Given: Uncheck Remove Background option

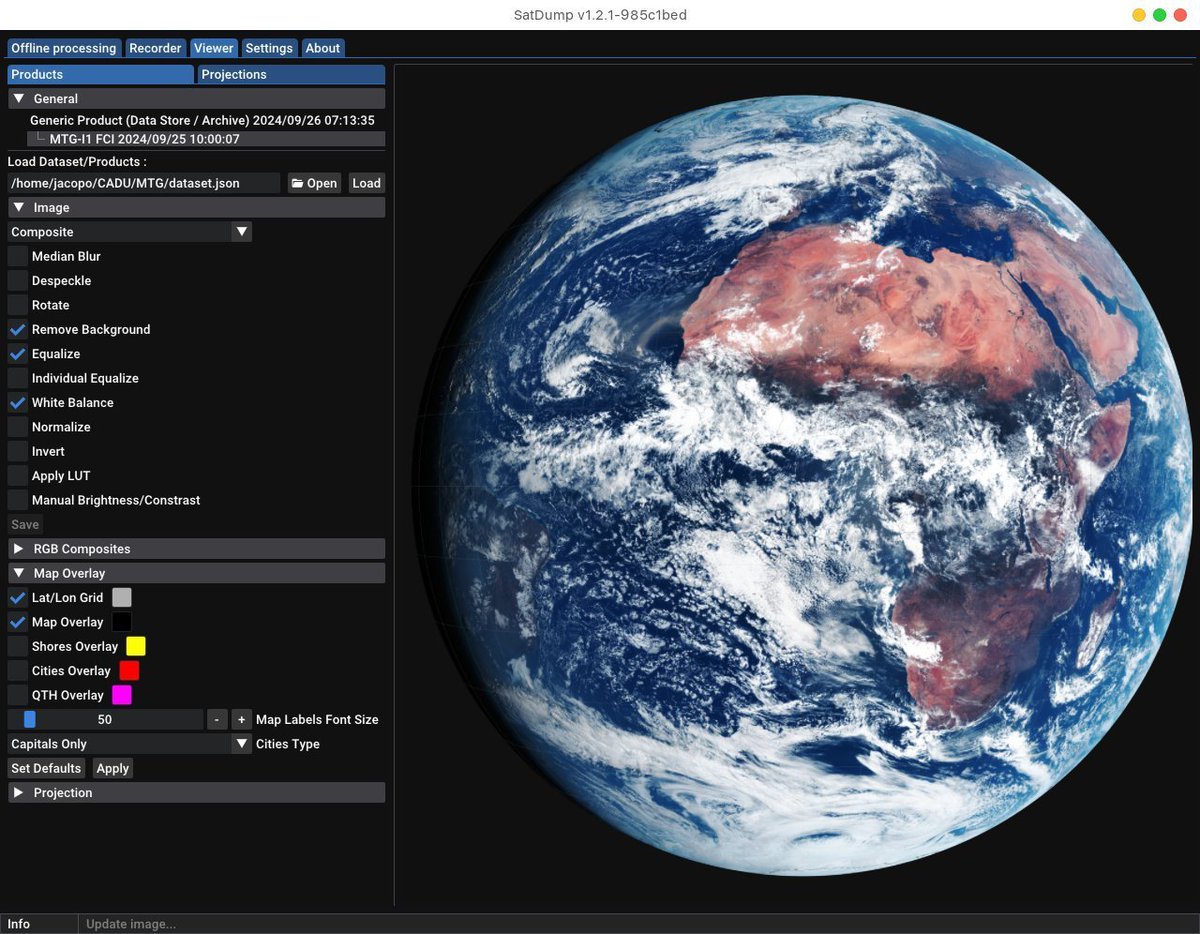Looking at the screenshot, I should [x=18, y=330].
